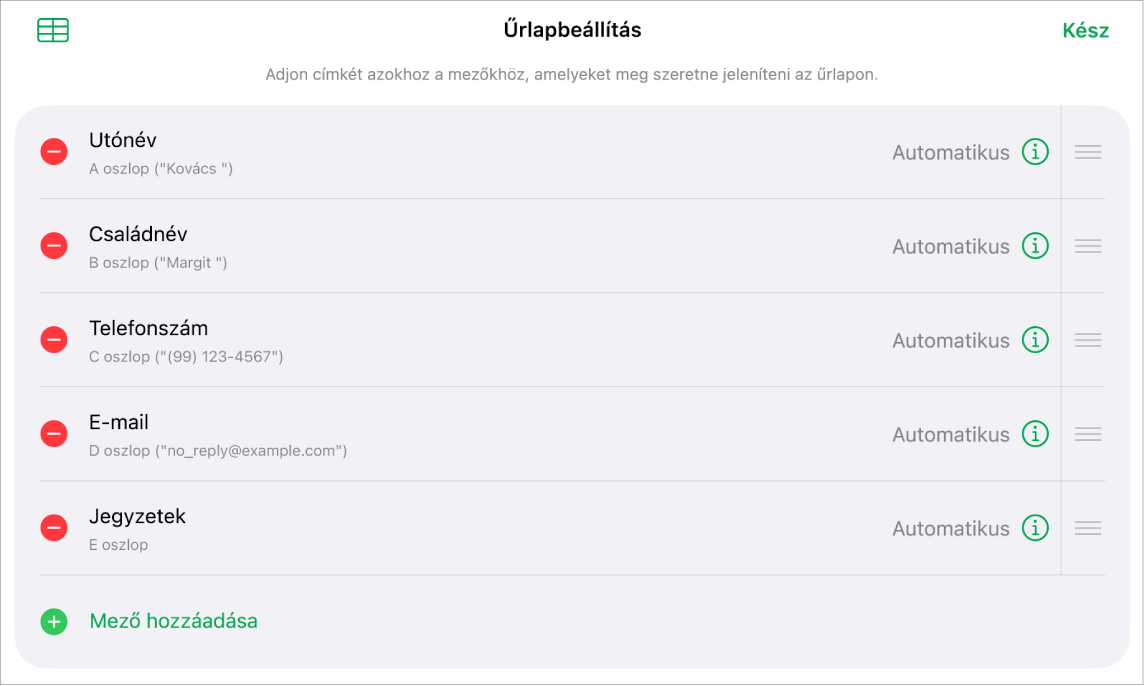The width and height of the screenshot is (1146, 686).
Task: Show info for Jegyzetek field
Action: pos(1035,527)
